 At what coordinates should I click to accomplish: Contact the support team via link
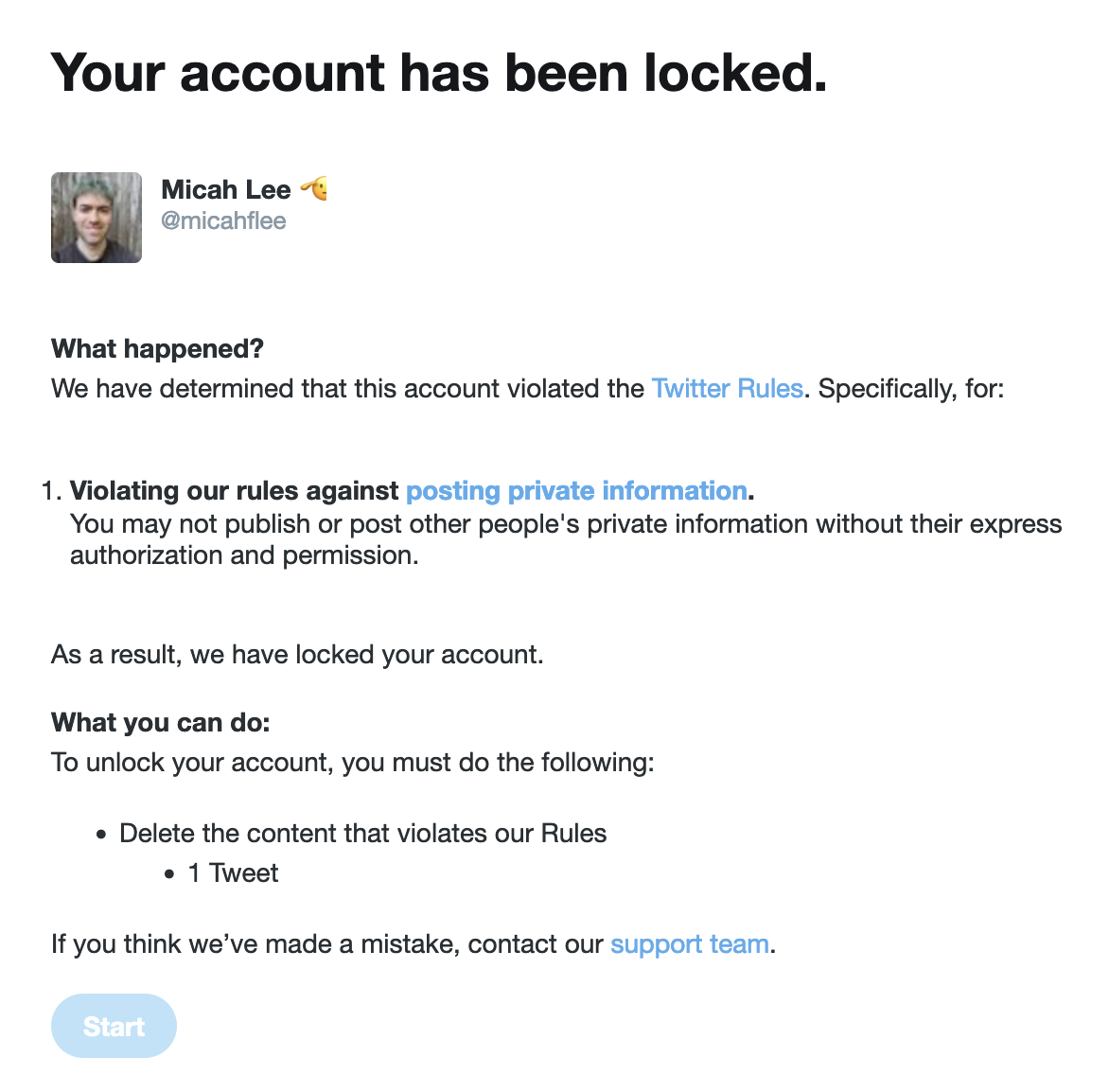(x=689, y=944)
